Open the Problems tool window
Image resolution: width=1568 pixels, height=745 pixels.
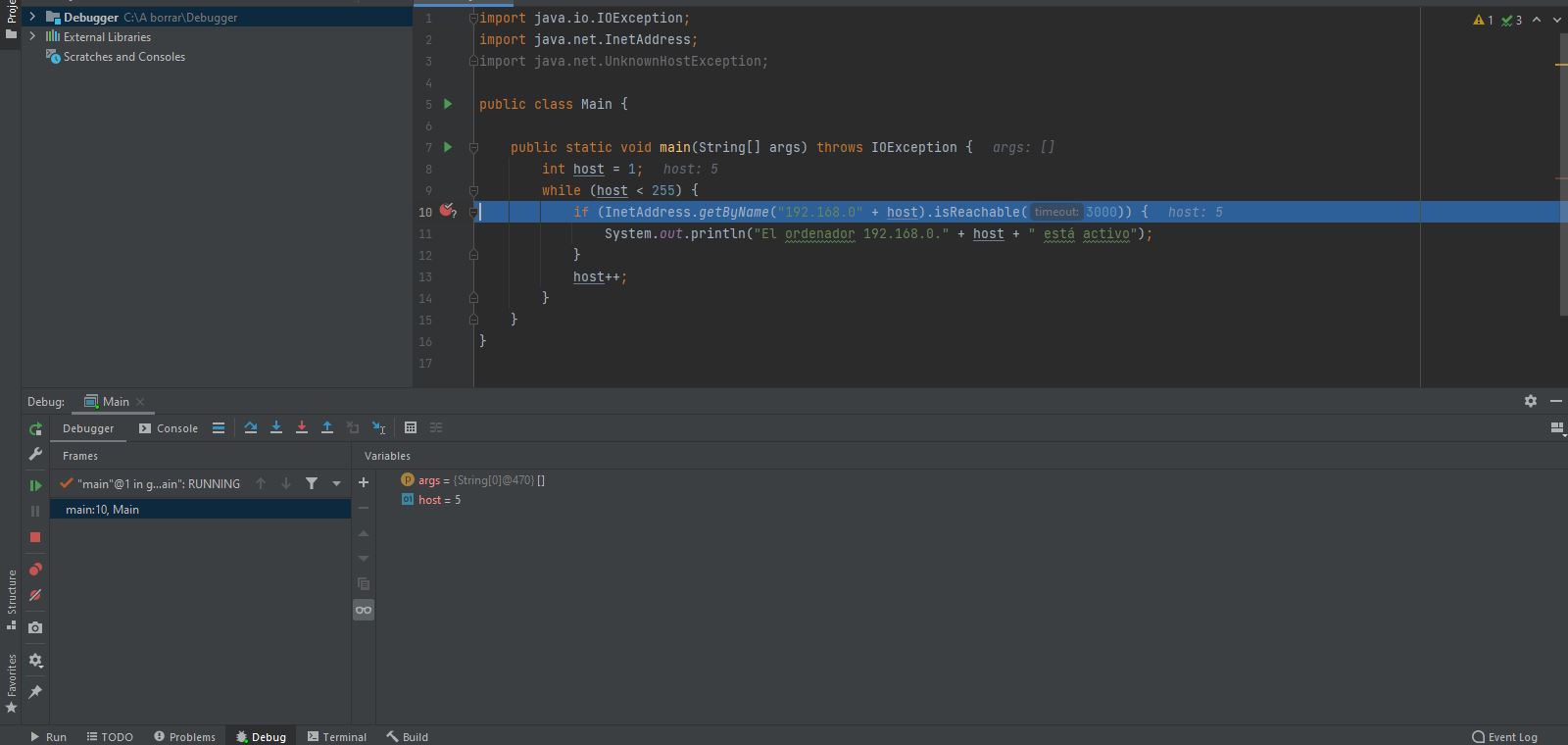[184, 736]
